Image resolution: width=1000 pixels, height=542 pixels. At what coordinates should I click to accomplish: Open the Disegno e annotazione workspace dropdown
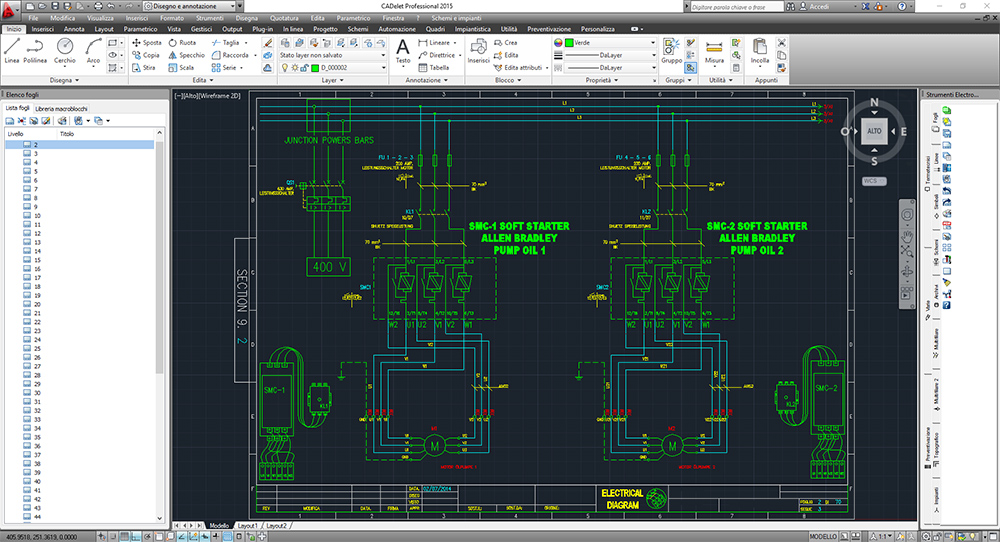(x=193, y=6)
